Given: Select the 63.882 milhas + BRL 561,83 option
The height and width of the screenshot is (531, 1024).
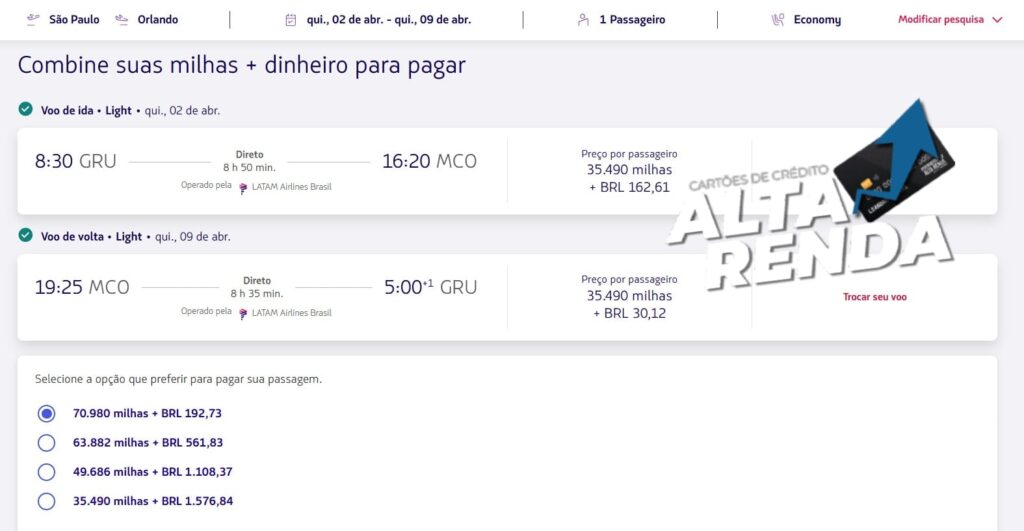Looking at the screenshot, I should coord(46,443).
